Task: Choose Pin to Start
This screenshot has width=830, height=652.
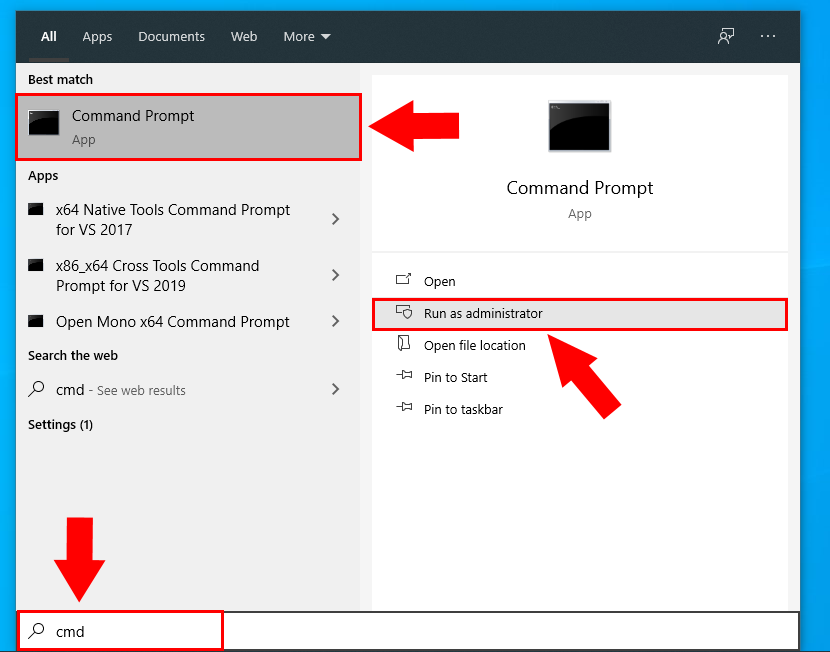Action: coord(580,377)
